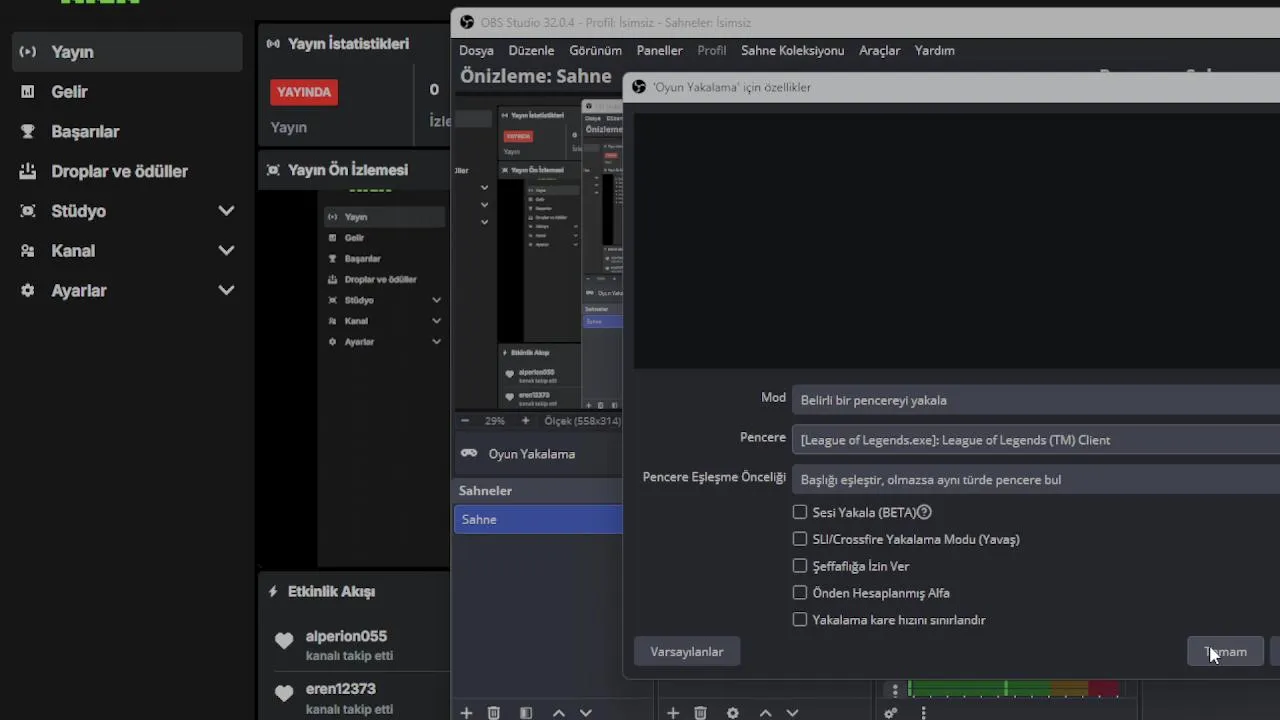
Task: Open the Profil menu in OBS
Action: click(x=712, y=50)
